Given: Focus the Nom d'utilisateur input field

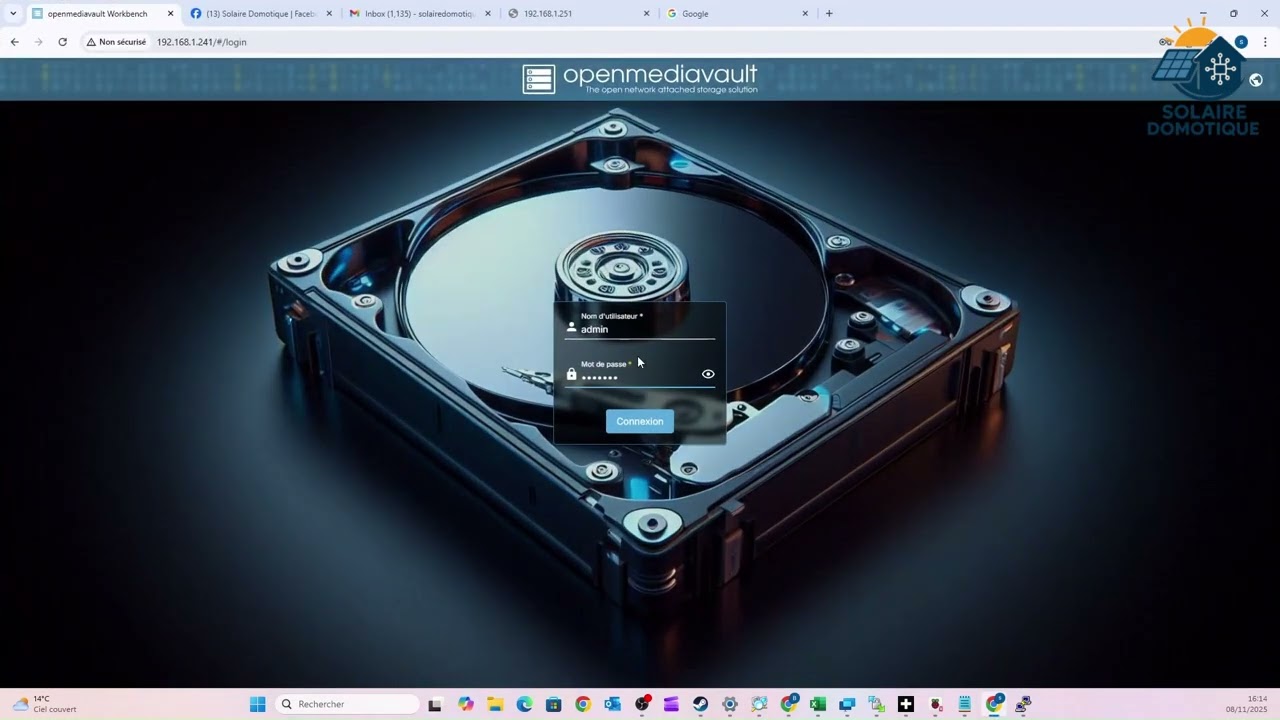Looking at the screenshot, I should (640, 324).
